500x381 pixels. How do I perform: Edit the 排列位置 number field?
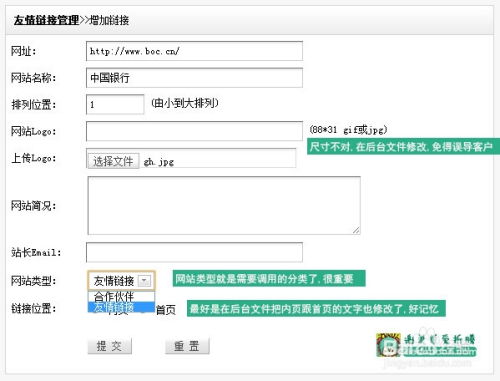[x=115, y=104]
